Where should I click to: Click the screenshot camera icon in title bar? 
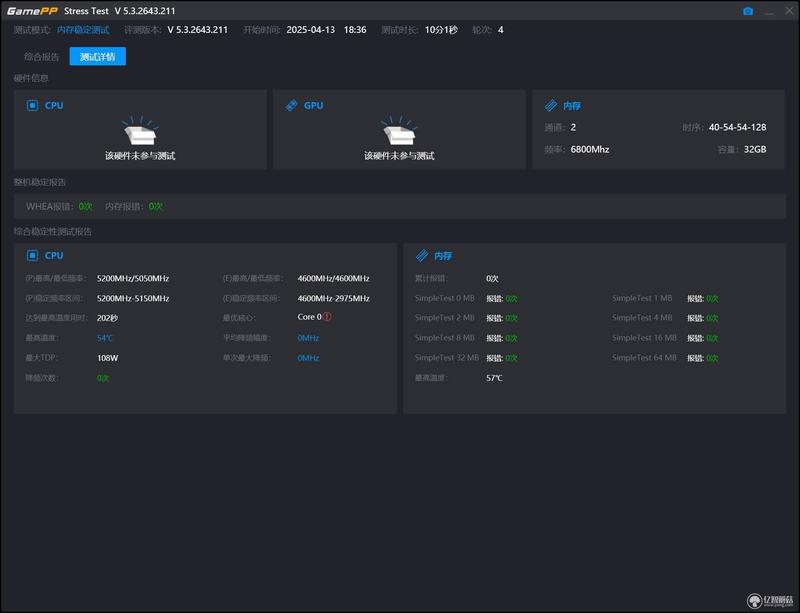point(748,11)
